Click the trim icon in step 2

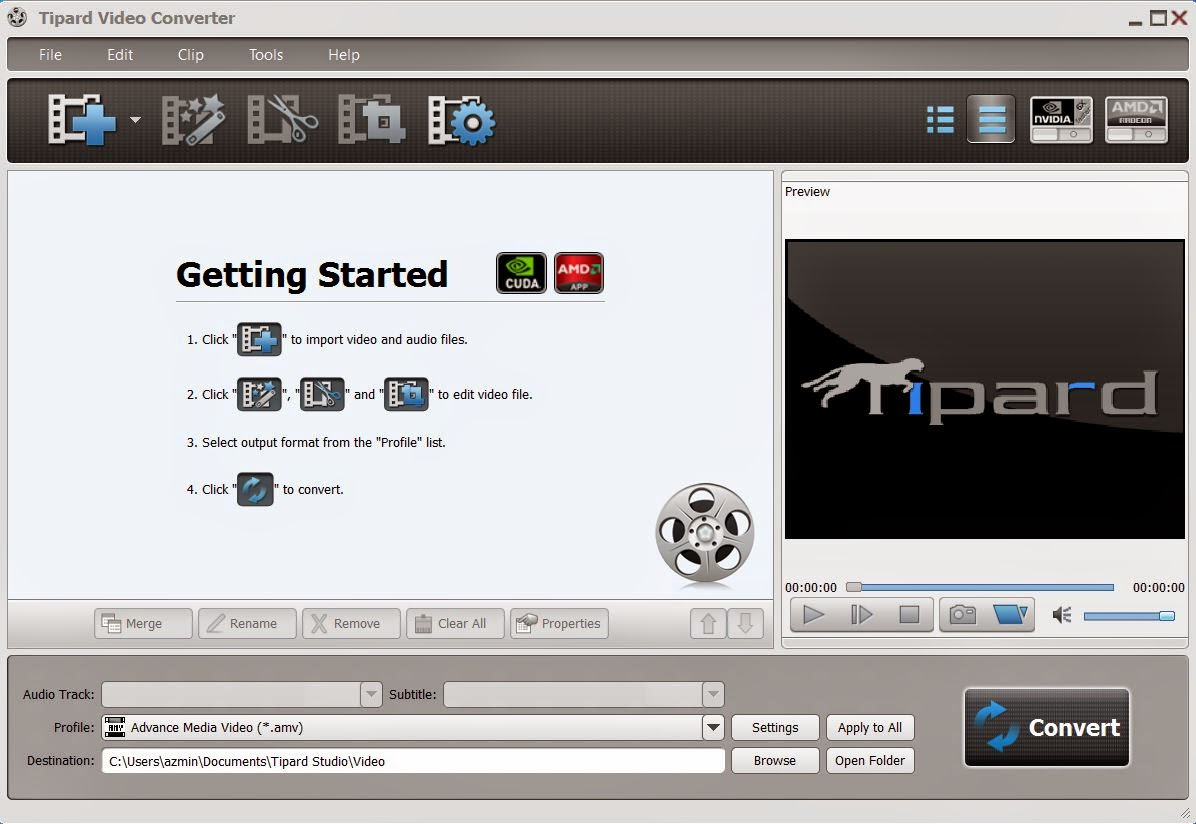(322, 394)
